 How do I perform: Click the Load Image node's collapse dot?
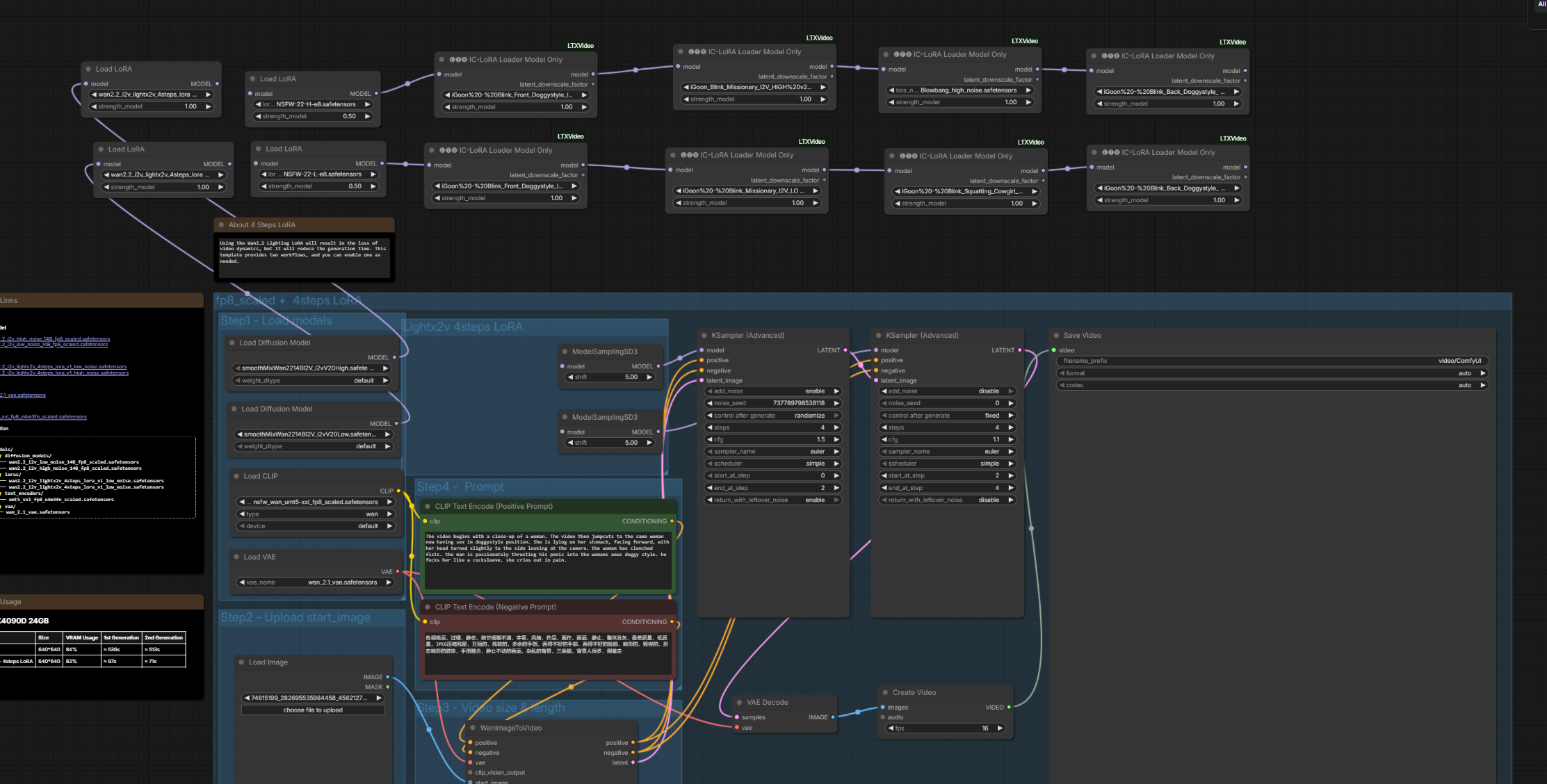[241, 662]
